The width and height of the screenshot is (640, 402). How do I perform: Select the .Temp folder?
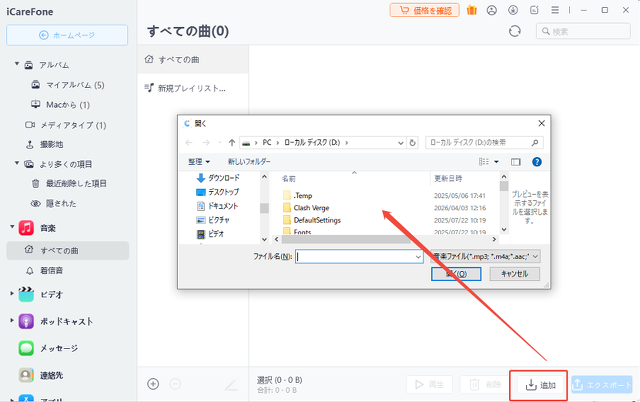(x=298, y=195)
